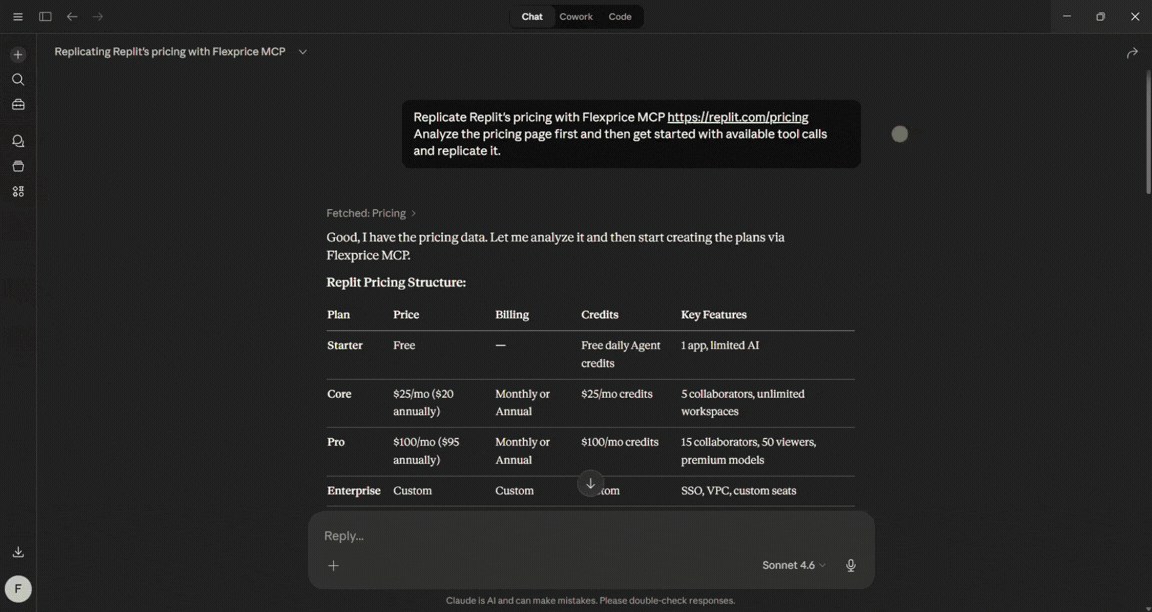Add attachment with plus icon in composer
Screen dimensions: 1152x612
[334, 565]
